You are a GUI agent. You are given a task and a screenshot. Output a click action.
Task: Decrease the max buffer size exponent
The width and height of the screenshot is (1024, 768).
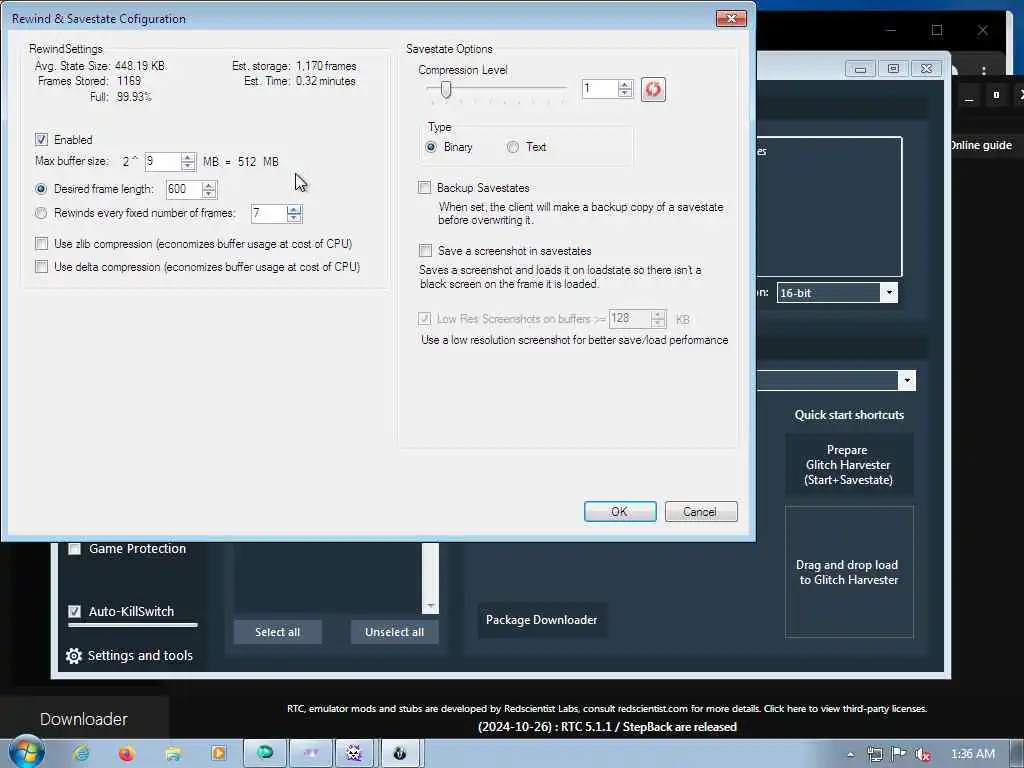(188, 166)
